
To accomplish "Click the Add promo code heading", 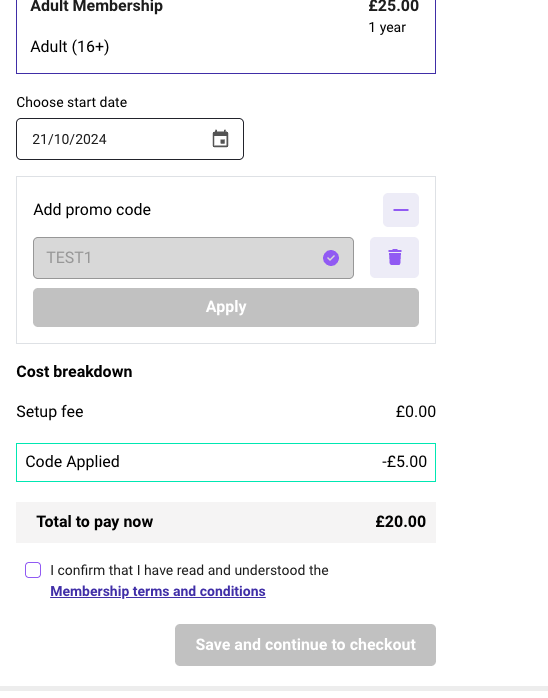I will [x=92, y=210].
